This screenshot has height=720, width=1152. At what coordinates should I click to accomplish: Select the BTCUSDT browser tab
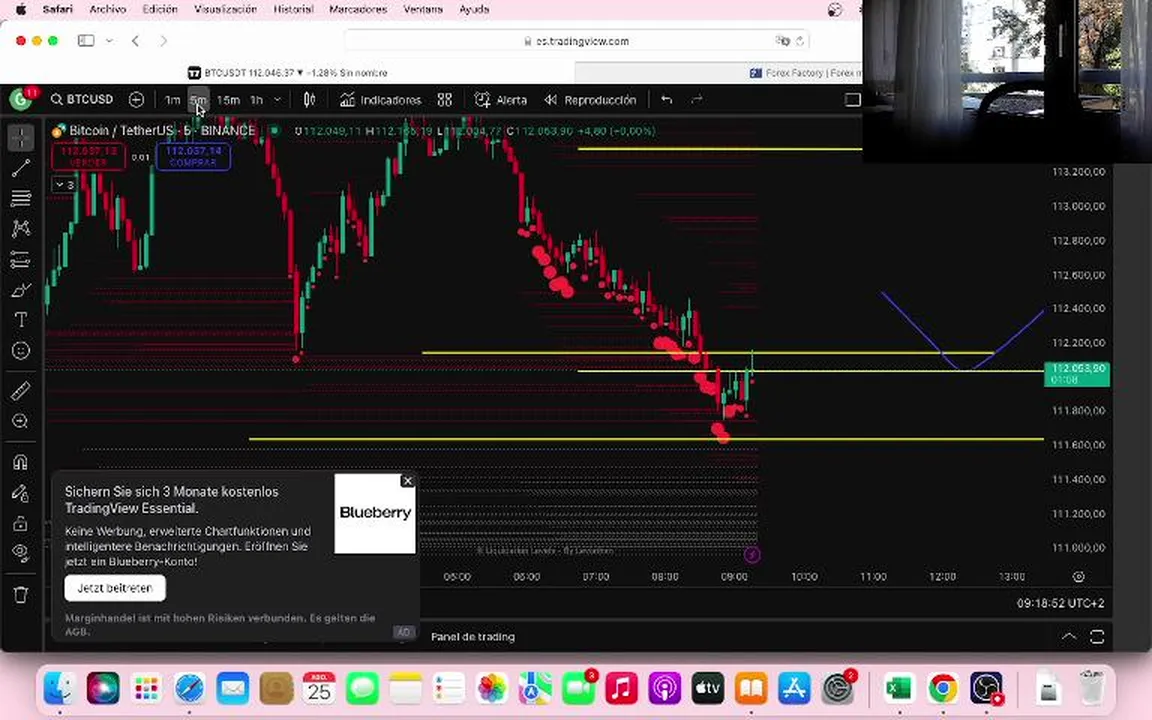coord(287,73)
